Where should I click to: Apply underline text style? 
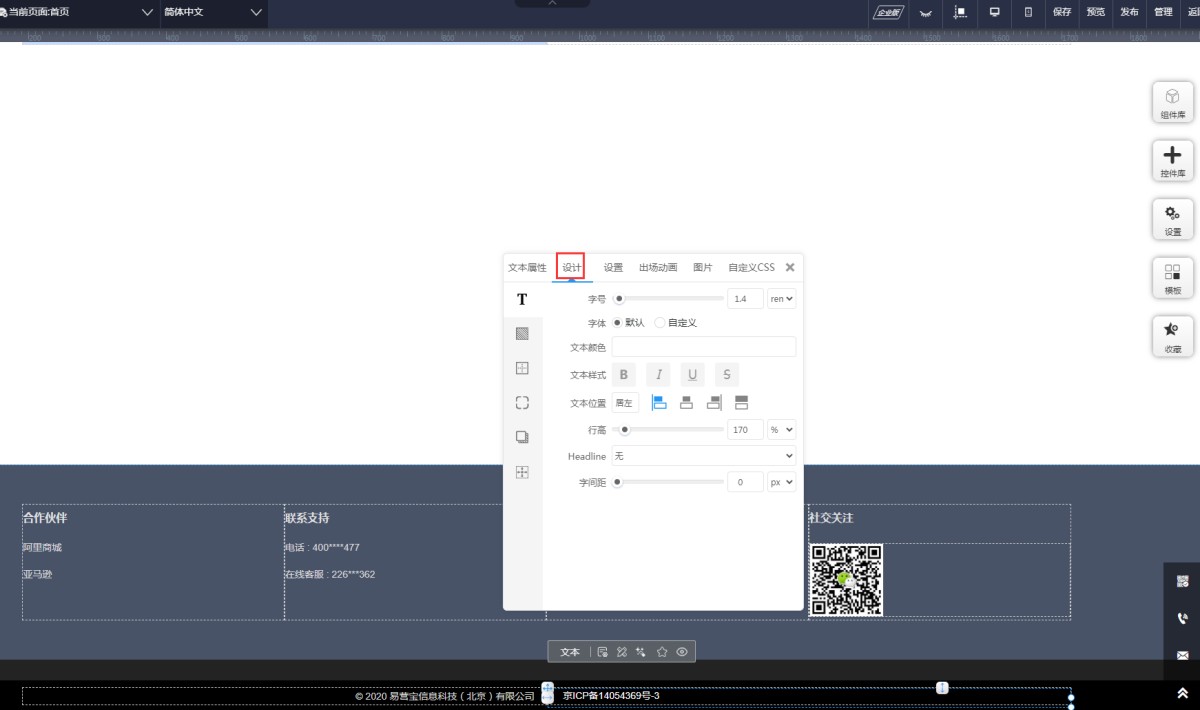tap(692, 375)
